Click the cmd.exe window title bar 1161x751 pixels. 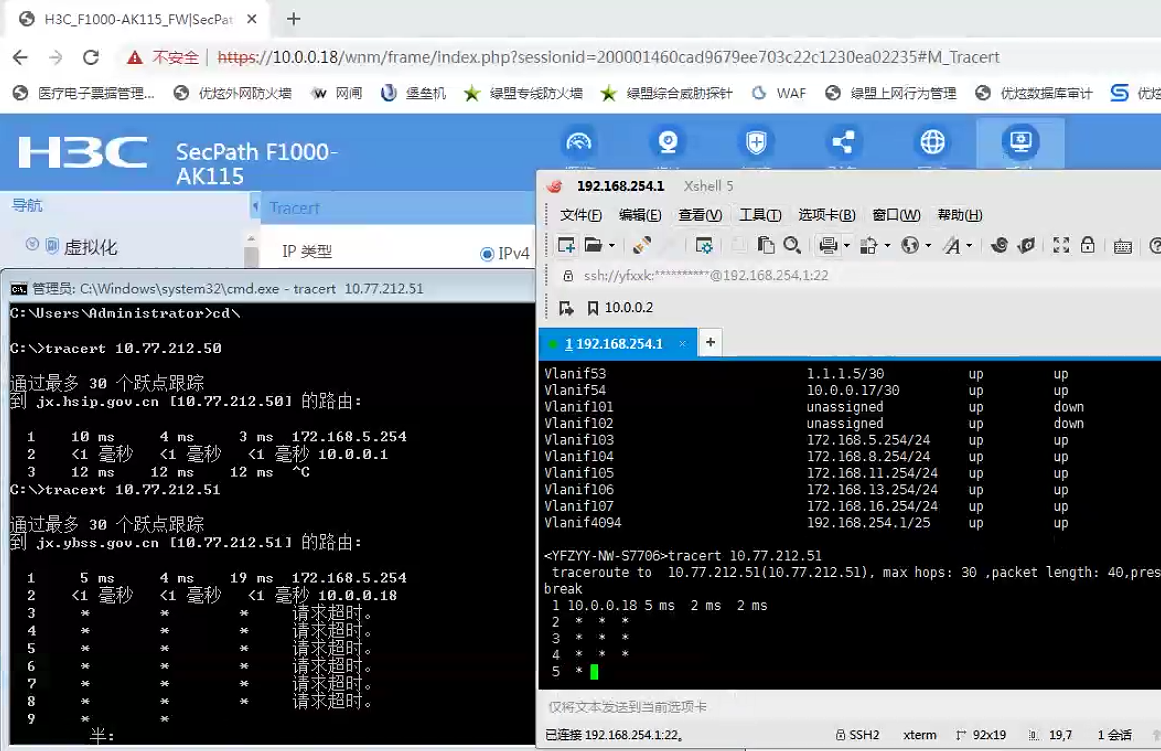point(271,289)
